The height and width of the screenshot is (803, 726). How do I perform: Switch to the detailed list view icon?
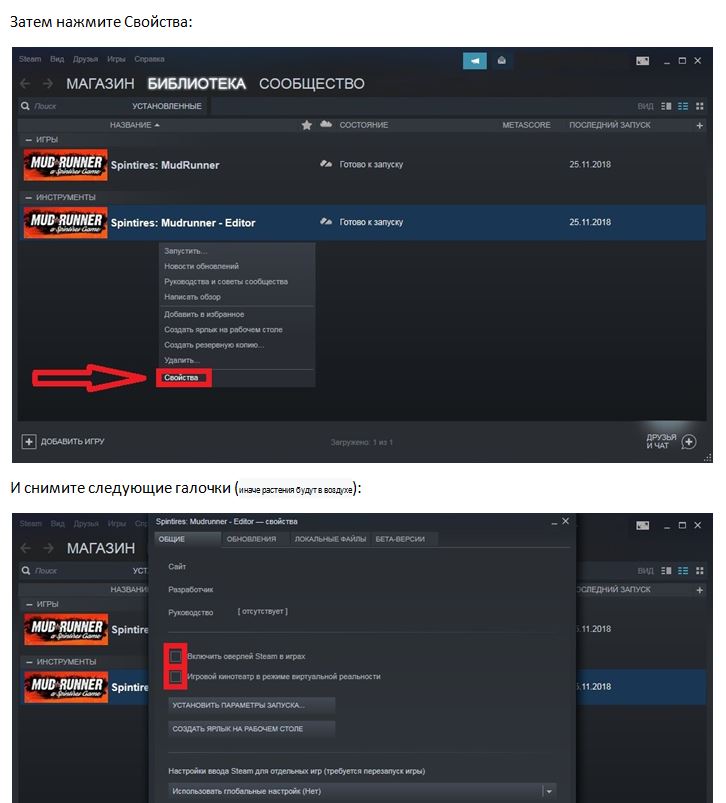683,106
